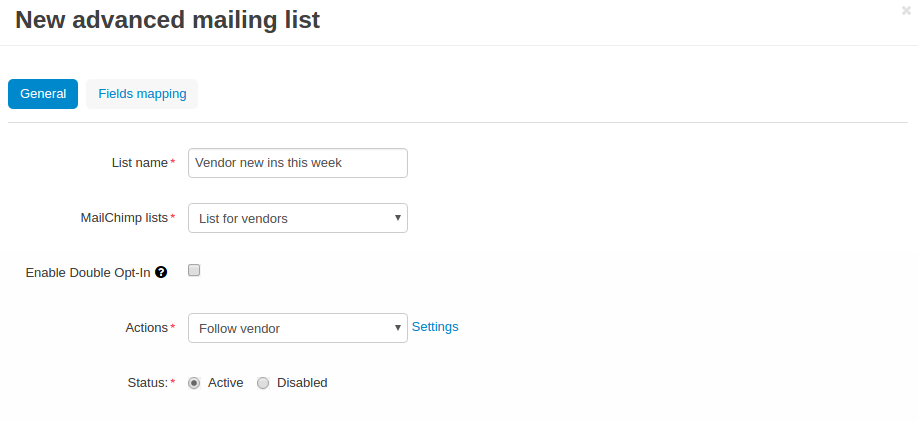The image size is (918, 421).
Task: Open the Settings link beside Actions
Action: tap(435, 327)
